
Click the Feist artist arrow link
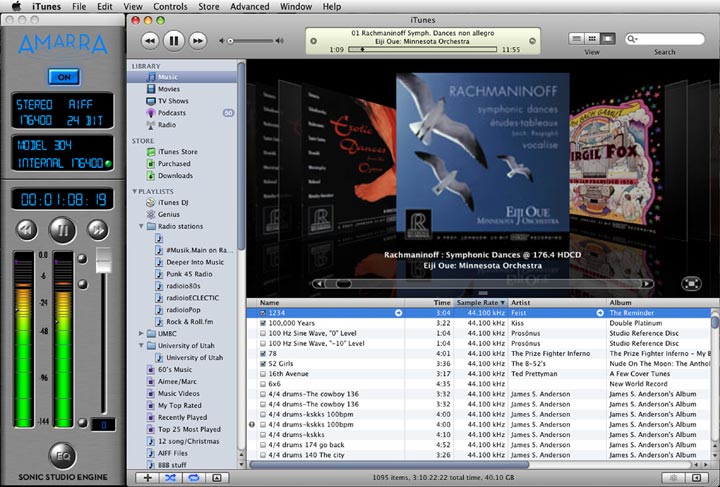pyautogui.click(x=600, y=313)
